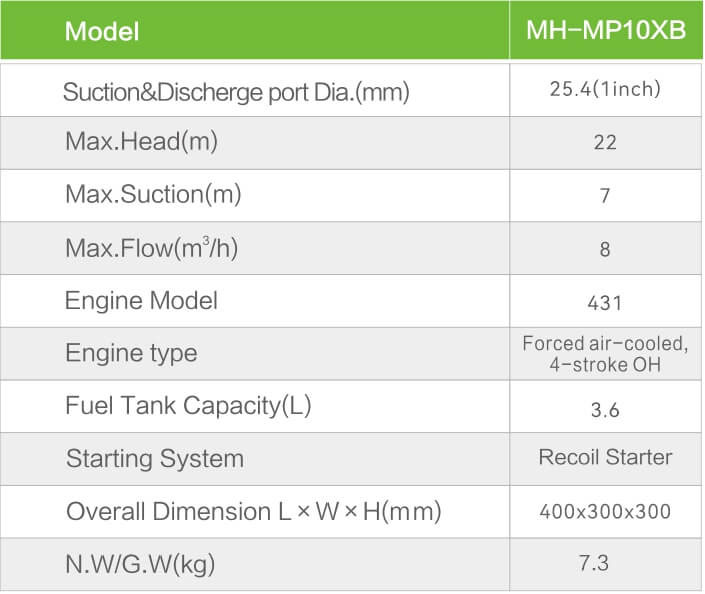This screenshot has height=594, width=705.
Task: Select the Max.Head value 22
Action: [605, 142]
